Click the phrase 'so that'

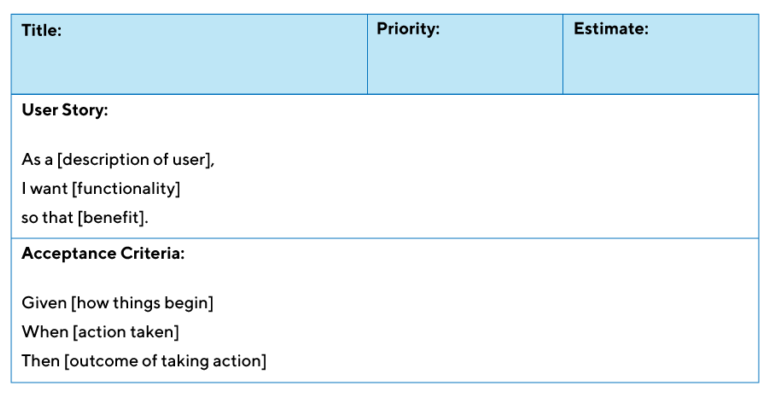pyautogui.click(x=48, y=218)
